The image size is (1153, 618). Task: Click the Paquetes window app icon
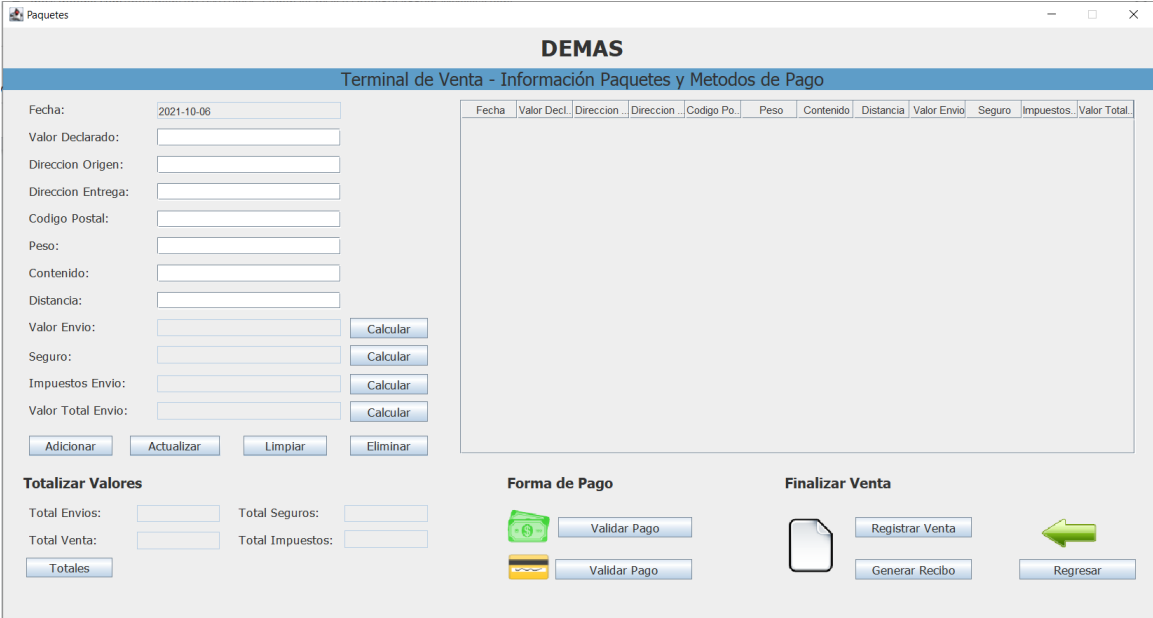[15, 15]
